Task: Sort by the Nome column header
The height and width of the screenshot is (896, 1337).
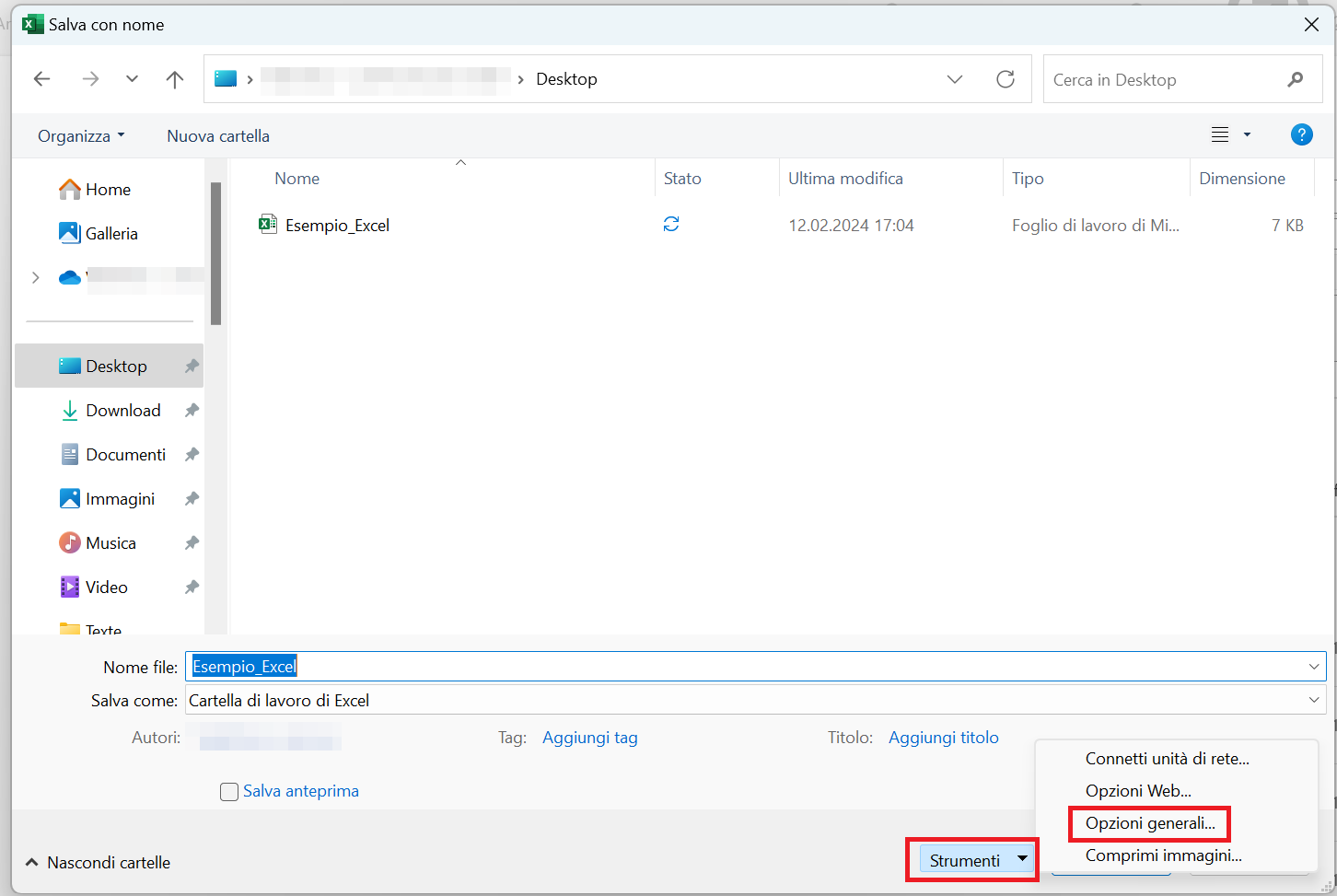Action: click(x=297, y=179)
